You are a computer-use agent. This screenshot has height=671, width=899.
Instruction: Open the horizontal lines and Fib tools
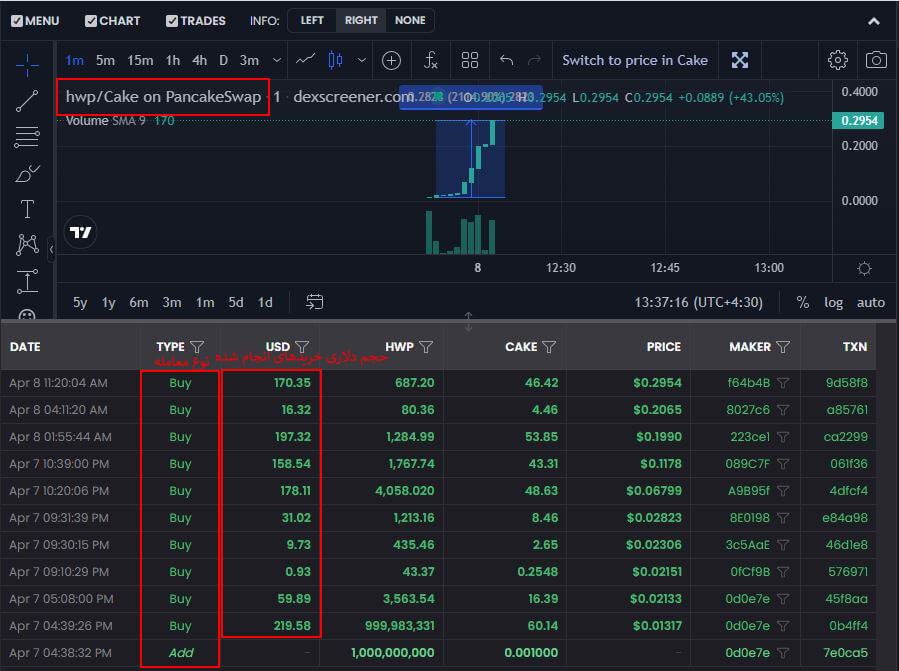point(27,137)
